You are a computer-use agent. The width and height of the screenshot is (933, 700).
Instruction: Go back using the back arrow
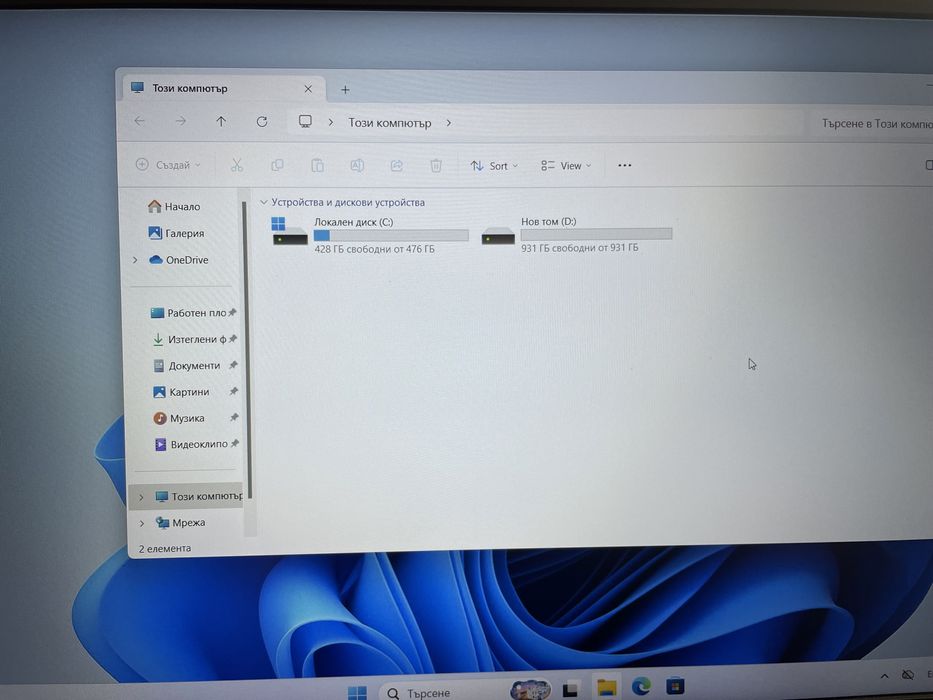[140, 121]
